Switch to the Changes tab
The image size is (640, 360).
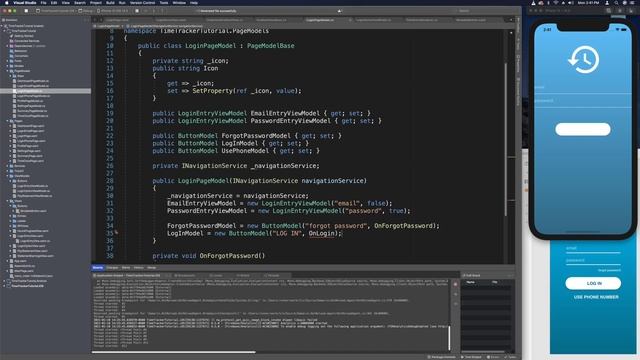coord(112,268)
